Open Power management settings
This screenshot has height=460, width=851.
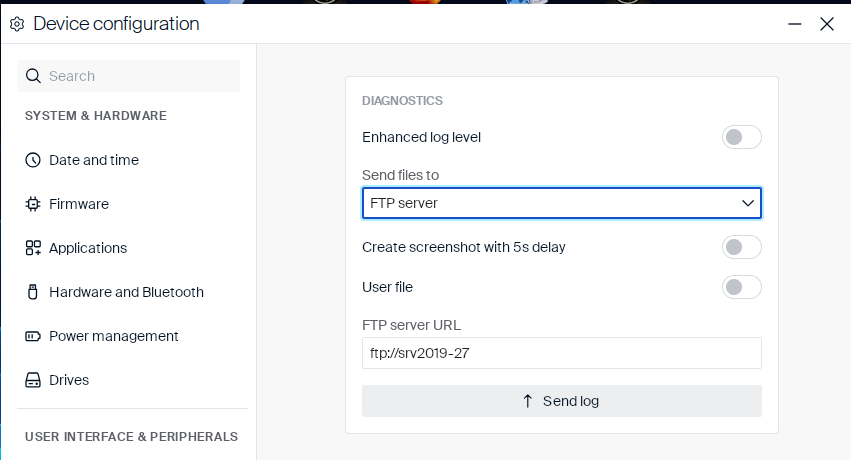[x=113, y=336]
